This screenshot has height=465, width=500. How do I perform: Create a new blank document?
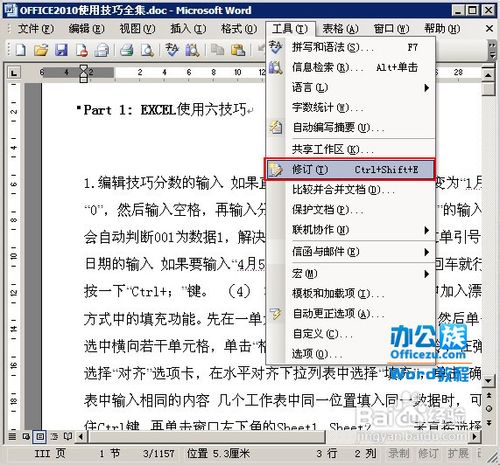(x=20, y=51)
